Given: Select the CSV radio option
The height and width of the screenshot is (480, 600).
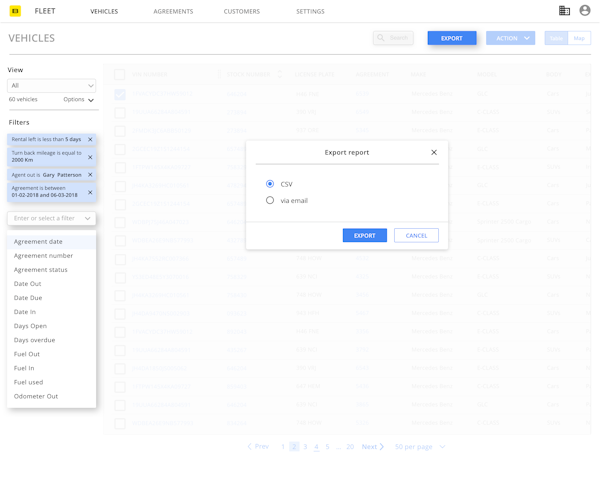Looking at the screenshot, I should click(270, 184).
